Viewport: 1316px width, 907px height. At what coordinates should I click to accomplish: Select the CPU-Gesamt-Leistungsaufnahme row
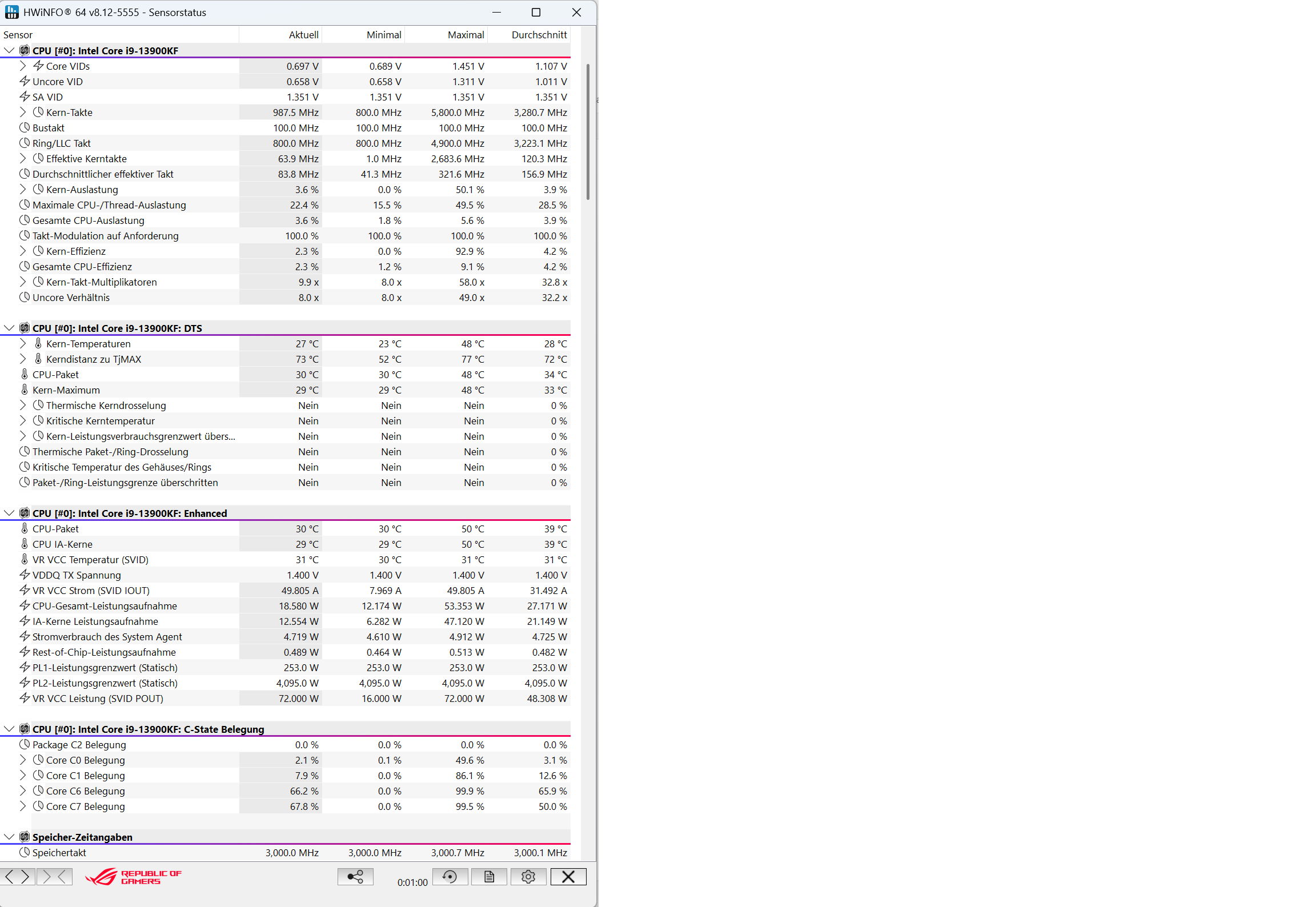tap(105, 606)
